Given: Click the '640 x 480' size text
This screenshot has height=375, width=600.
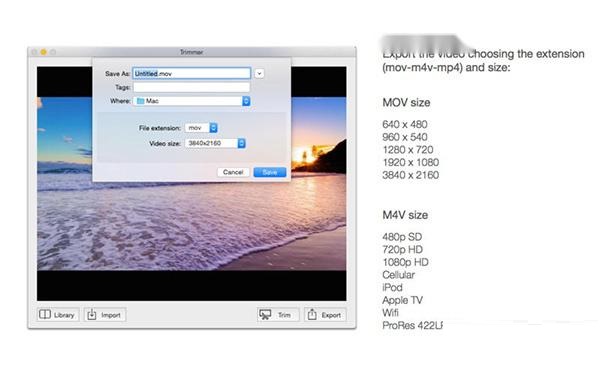Looking at the screenshot, I should [405, 125].
